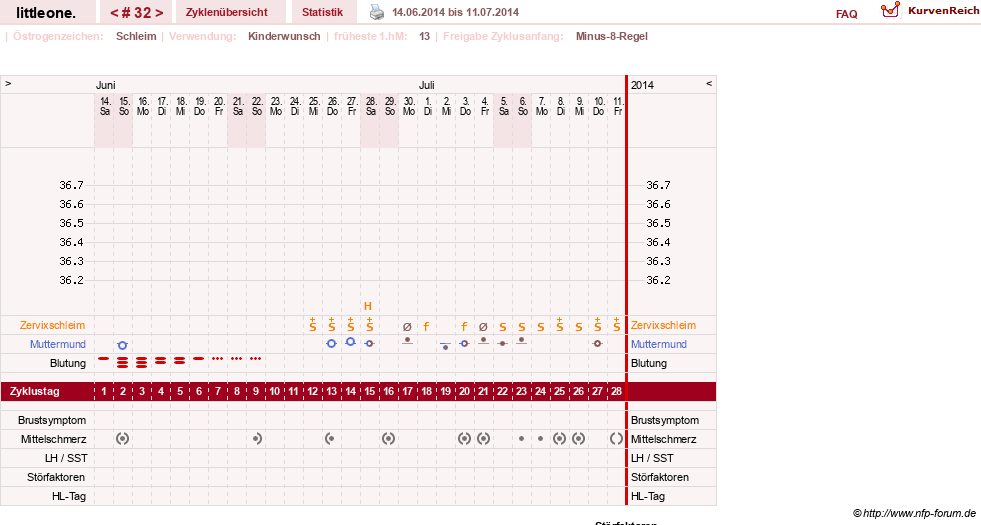The width and height of the screenshot is (981, 525).
Task: Click the S+ mucus symbol on cycle day 15
Action: pos(370,324)
